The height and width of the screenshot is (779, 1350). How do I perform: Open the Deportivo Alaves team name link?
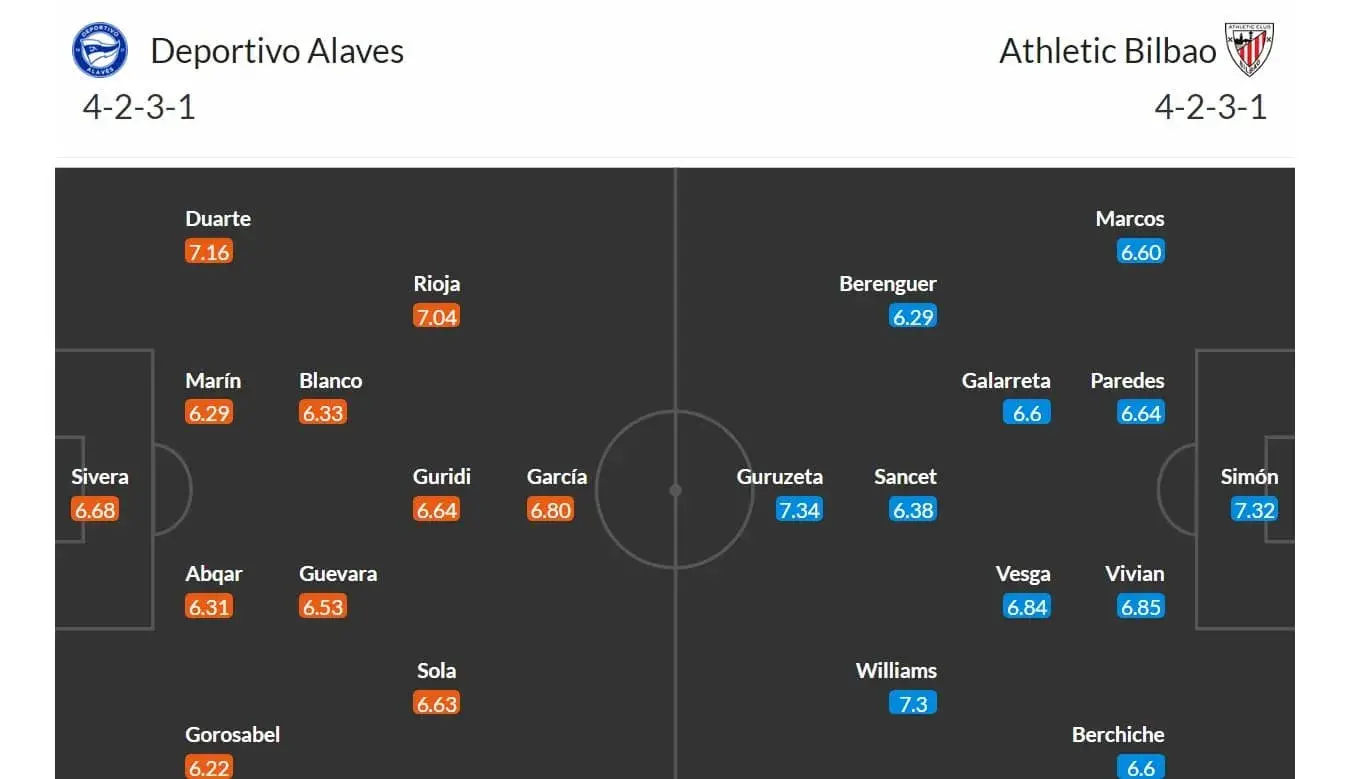(x=277, y=51)
